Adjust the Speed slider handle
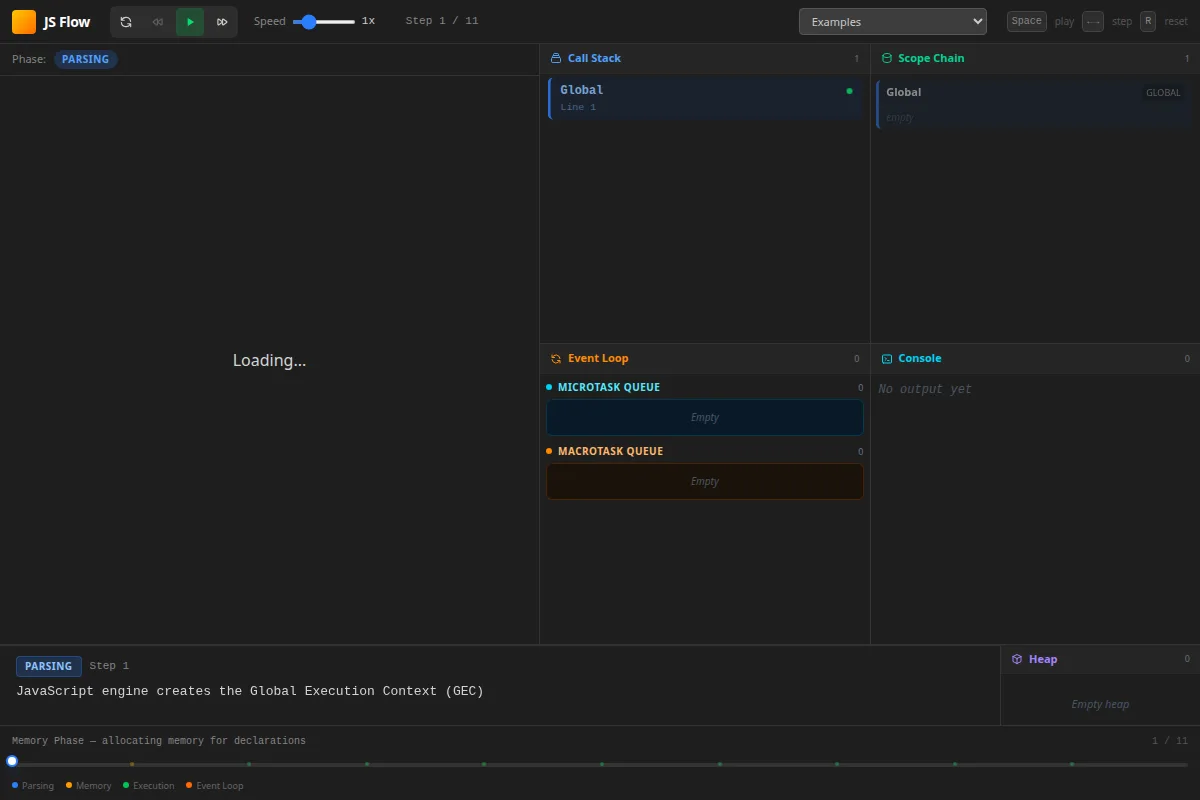Viewport: 1200px width, 800px height. coord(309,22)
